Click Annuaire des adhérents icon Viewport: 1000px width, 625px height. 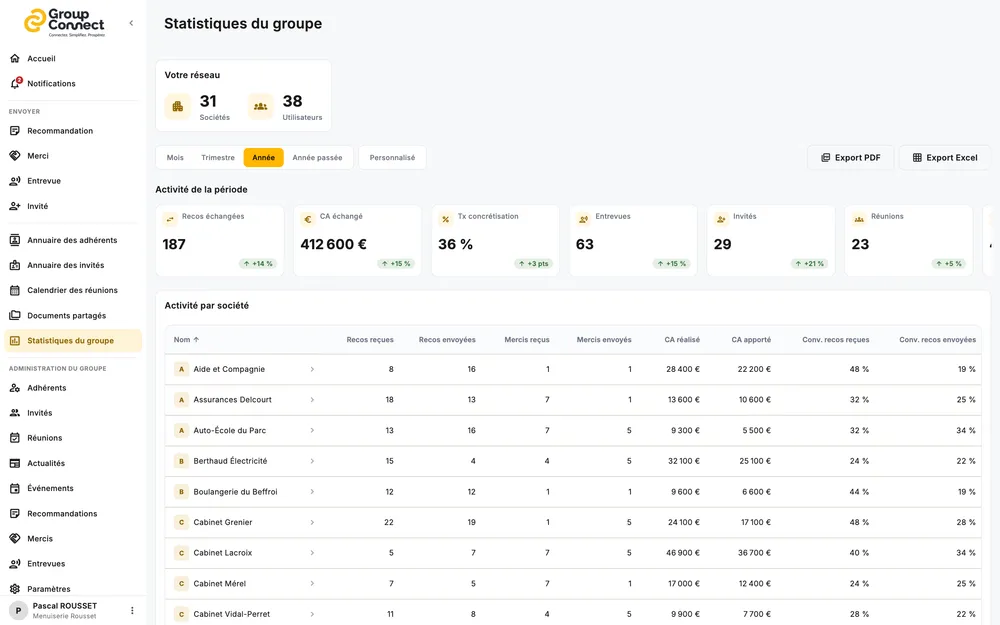(15, 240)
